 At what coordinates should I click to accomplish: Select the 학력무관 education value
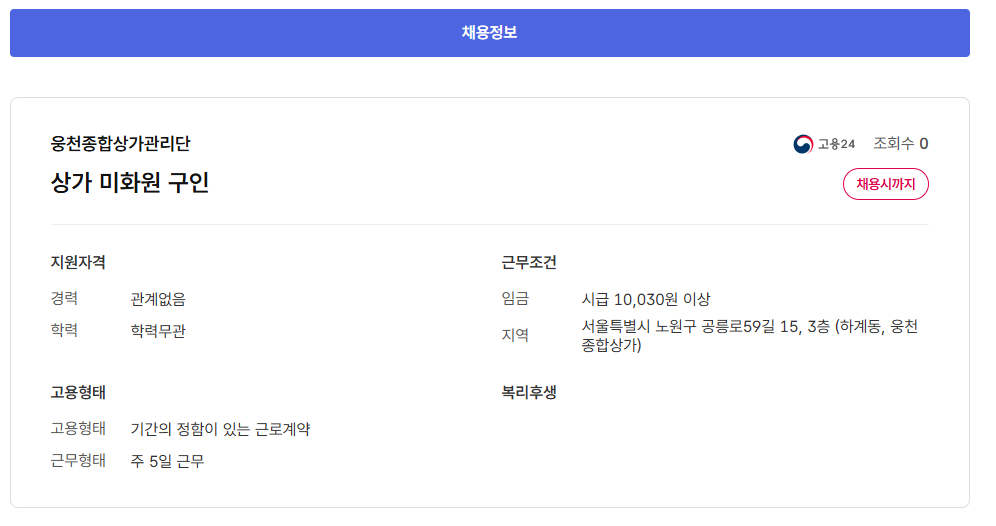[x=158, y=331]
